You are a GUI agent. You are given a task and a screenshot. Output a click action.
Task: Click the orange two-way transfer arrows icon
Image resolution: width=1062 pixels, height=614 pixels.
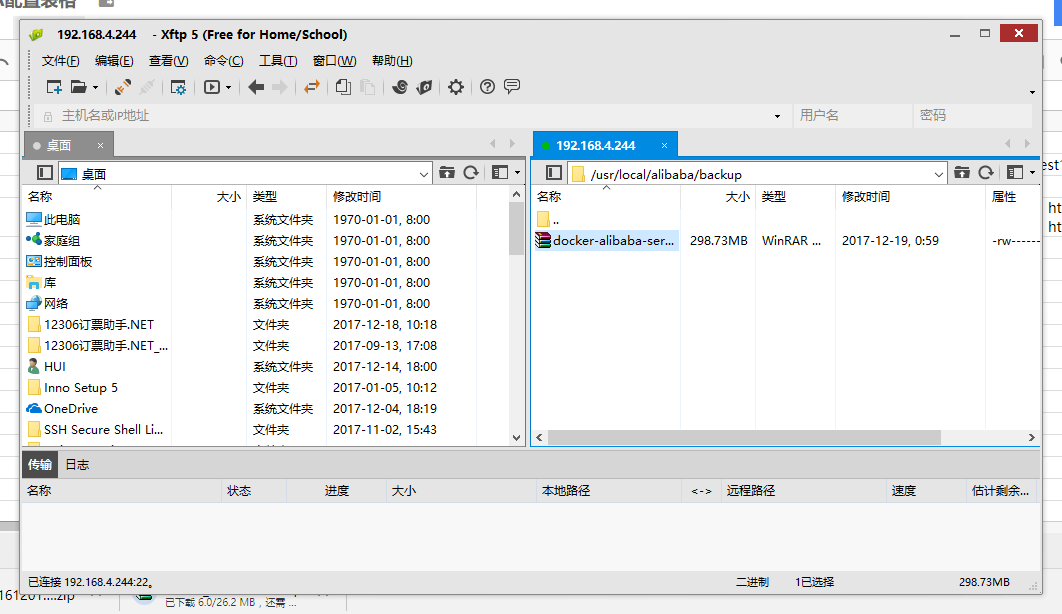click(x=312, y=87)
